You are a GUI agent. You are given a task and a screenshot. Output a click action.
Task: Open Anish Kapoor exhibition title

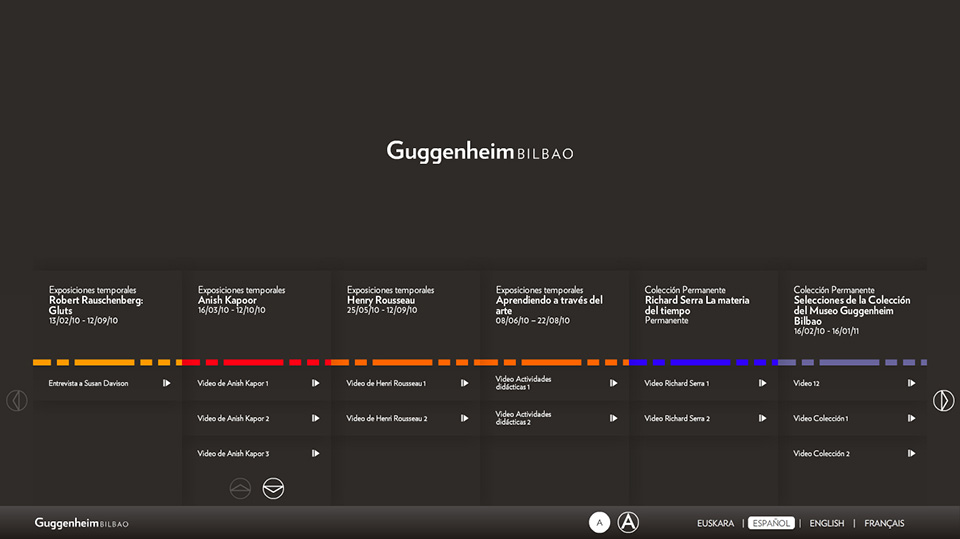coord(227,300)
